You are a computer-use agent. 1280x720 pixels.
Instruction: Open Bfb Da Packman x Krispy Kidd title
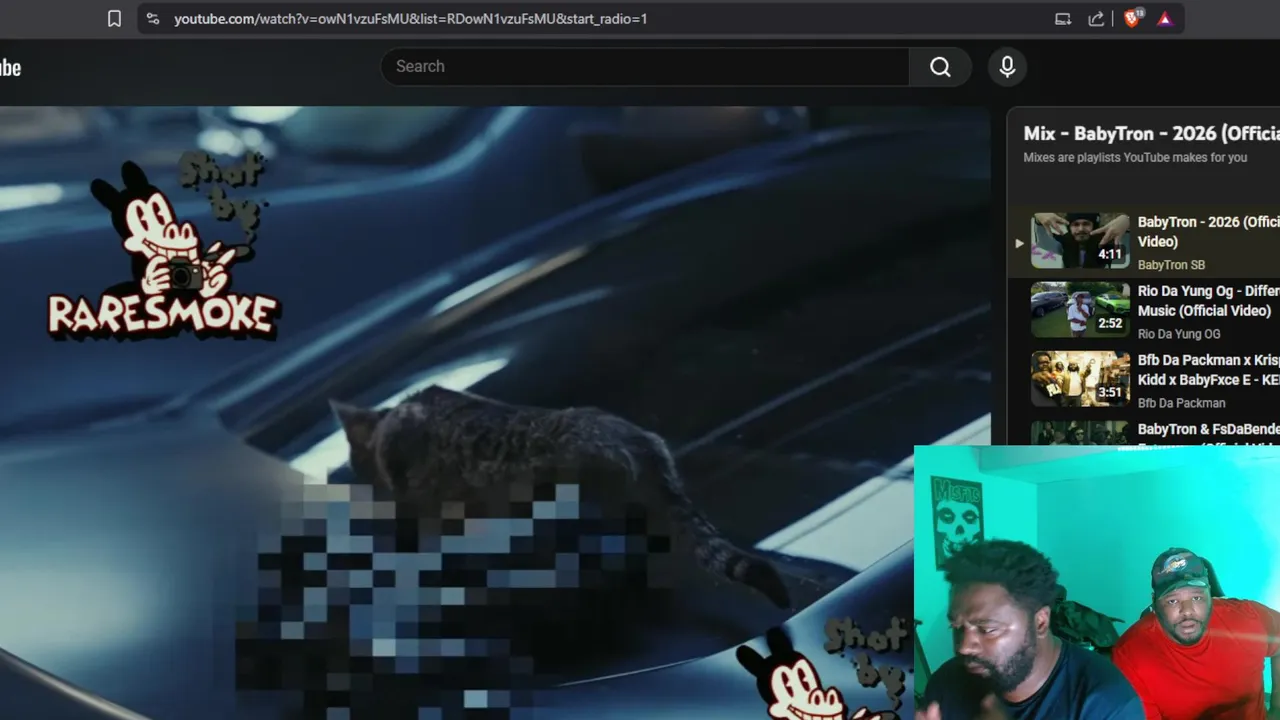click(1208, 369)
